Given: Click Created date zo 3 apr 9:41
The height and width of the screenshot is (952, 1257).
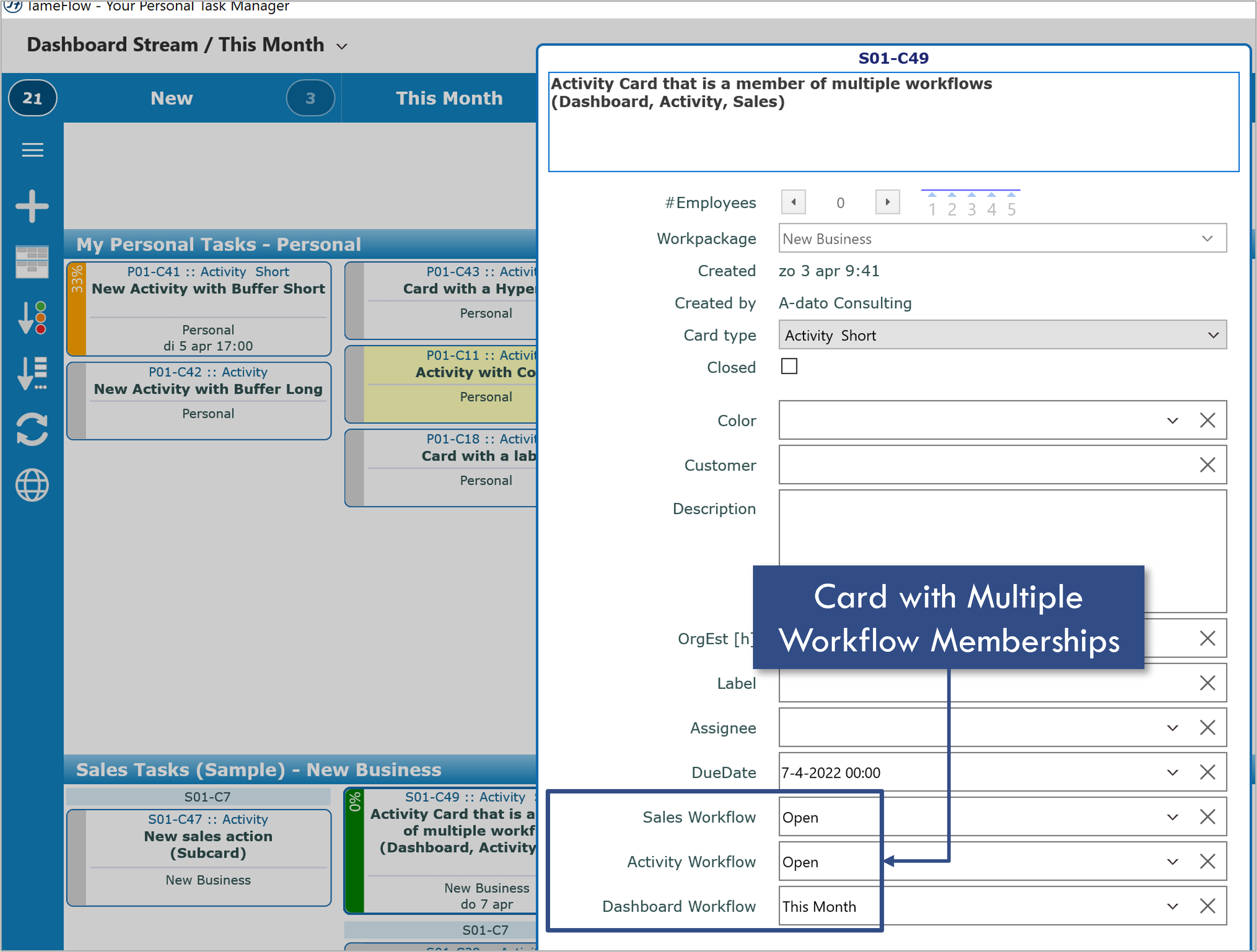Looking at the screenshot, I should coord(829,271).
